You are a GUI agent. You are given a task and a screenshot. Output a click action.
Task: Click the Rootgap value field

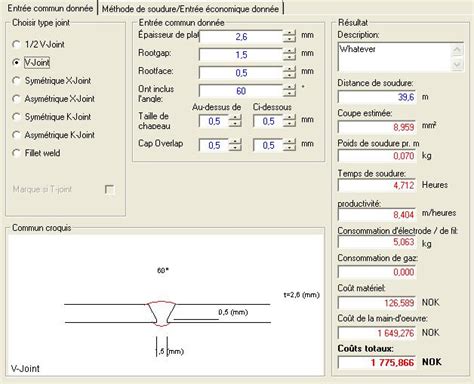coord(241,54)
